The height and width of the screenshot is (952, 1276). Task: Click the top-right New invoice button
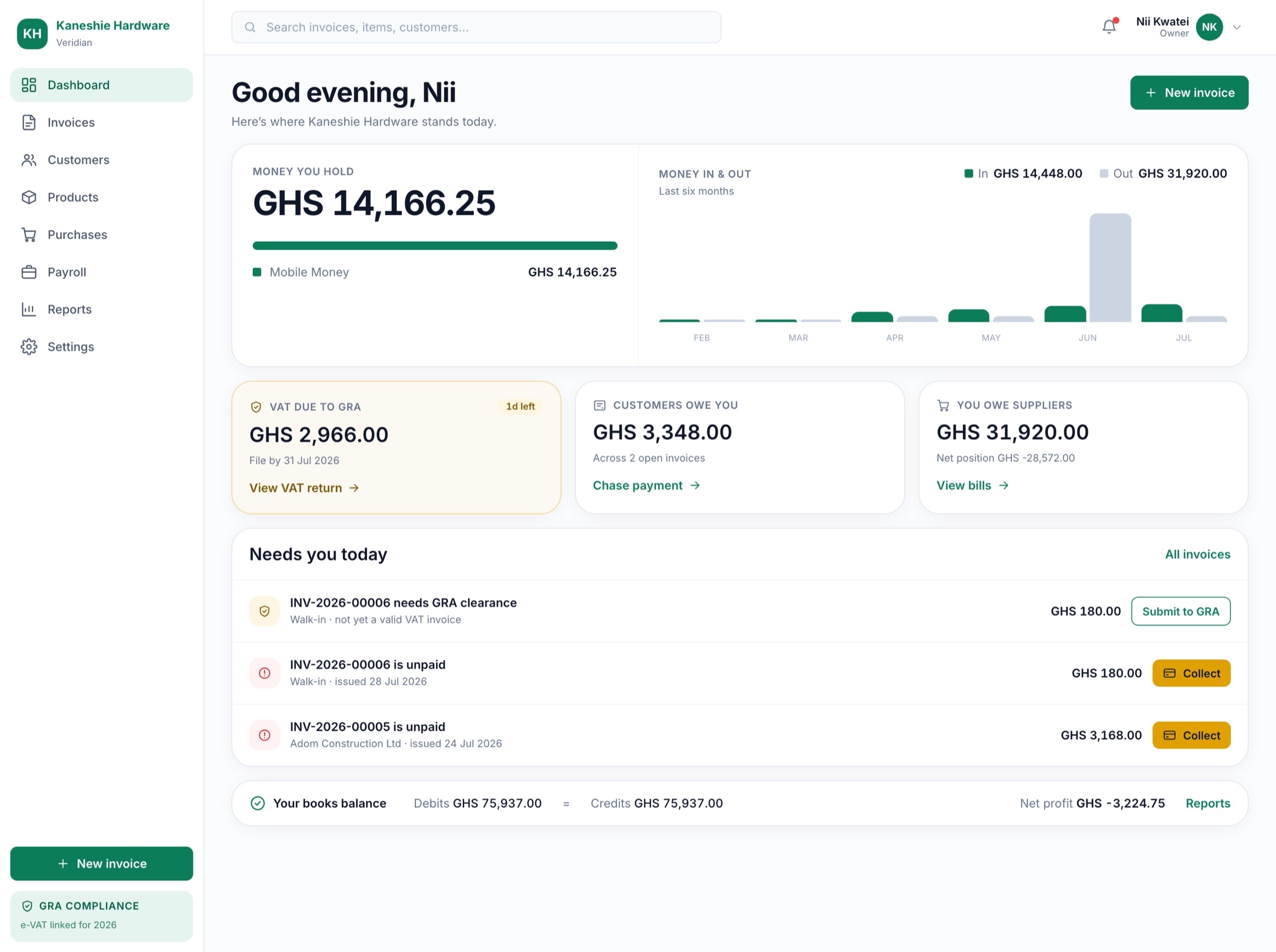tap(1189, 93)
